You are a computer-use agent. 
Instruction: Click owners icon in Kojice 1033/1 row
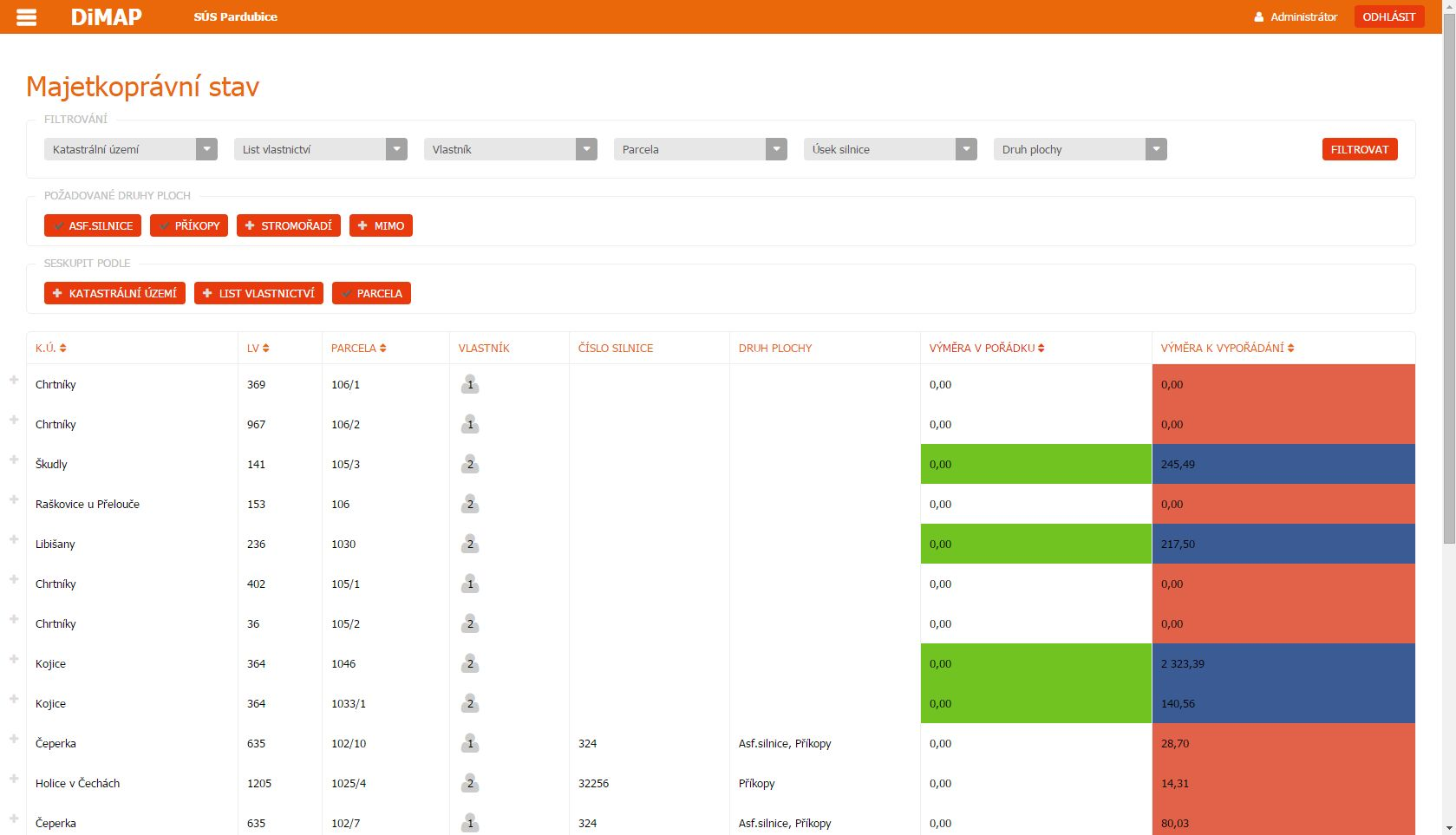(x=470, y=703)
